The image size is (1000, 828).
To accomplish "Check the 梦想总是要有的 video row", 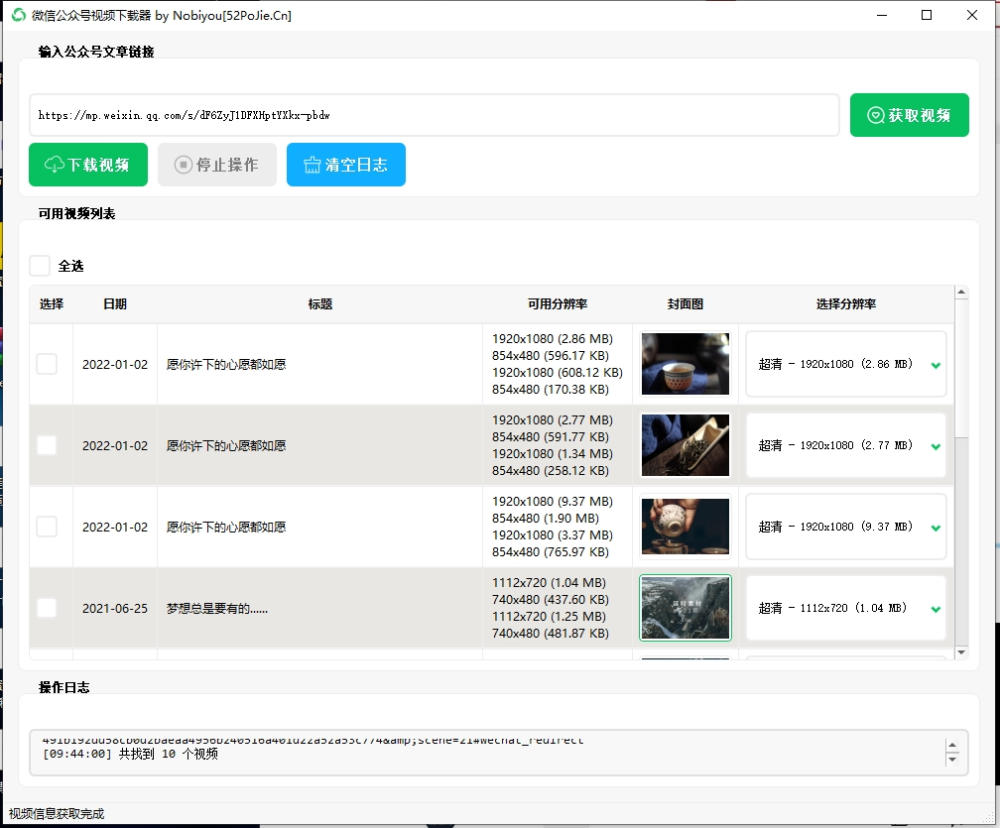I will (x=47, y=607).
